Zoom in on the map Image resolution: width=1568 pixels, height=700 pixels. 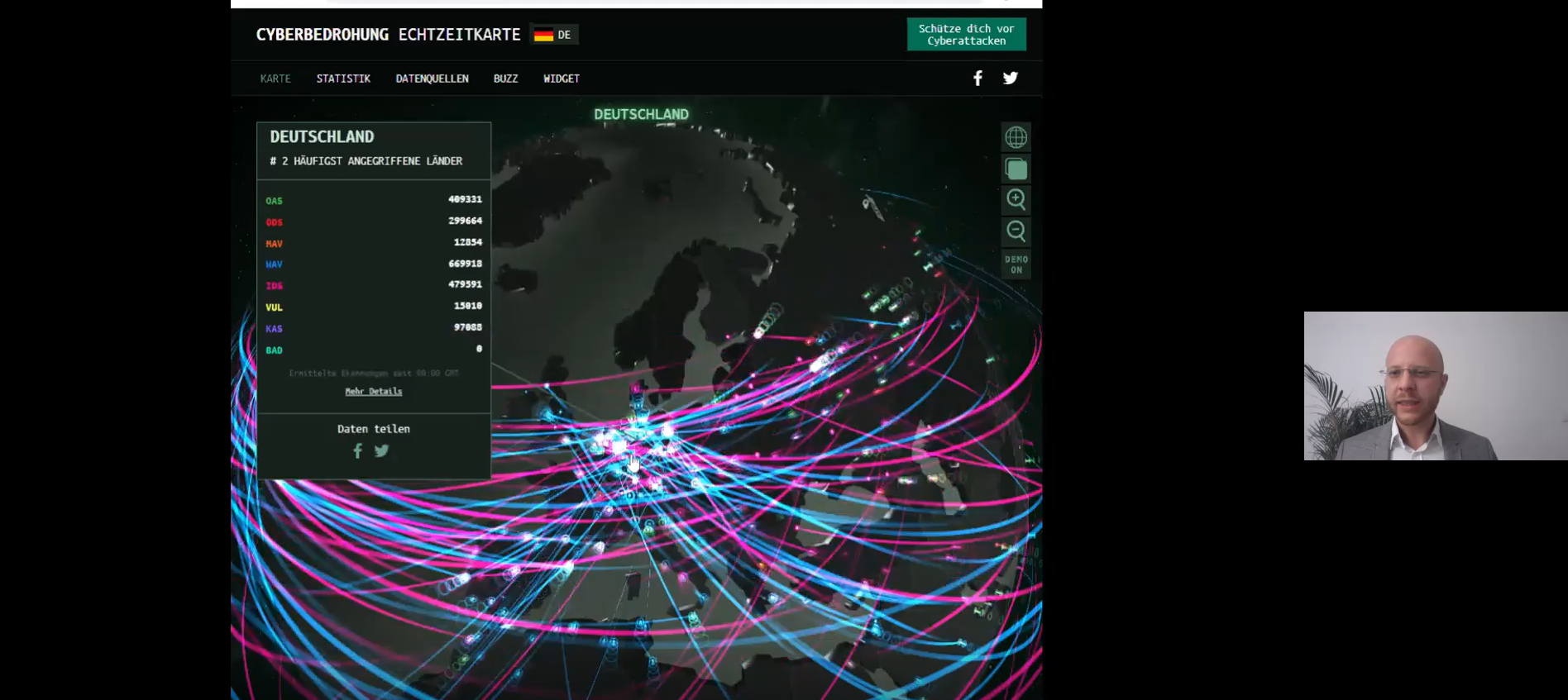coord(1016,200)
